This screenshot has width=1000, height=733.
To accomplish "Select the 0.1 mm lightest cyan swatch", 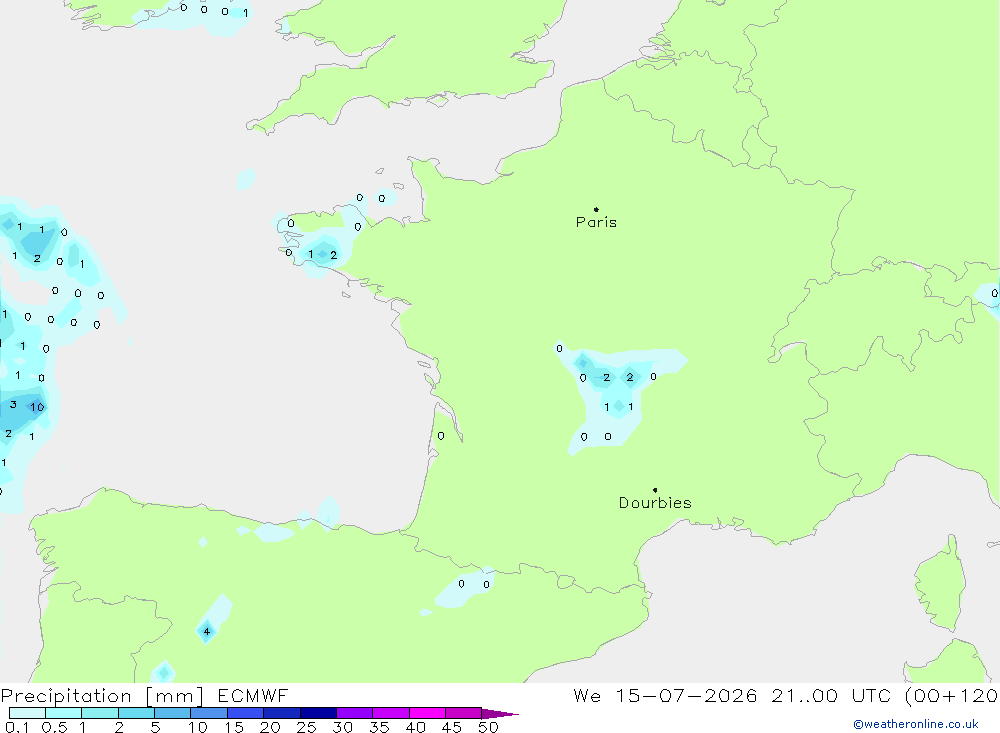I will [27, 713].
